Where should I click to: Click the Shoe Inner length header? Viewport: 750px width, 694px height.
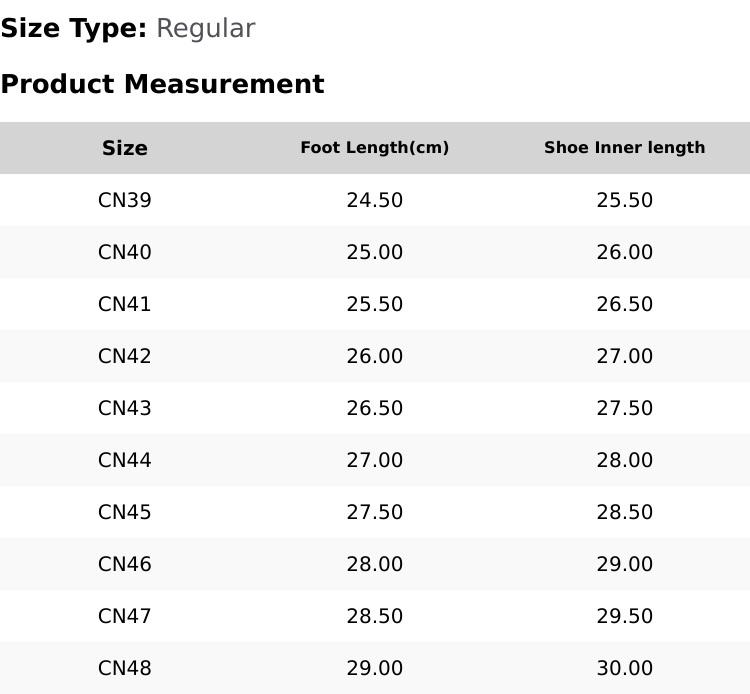tap(624, 148)
